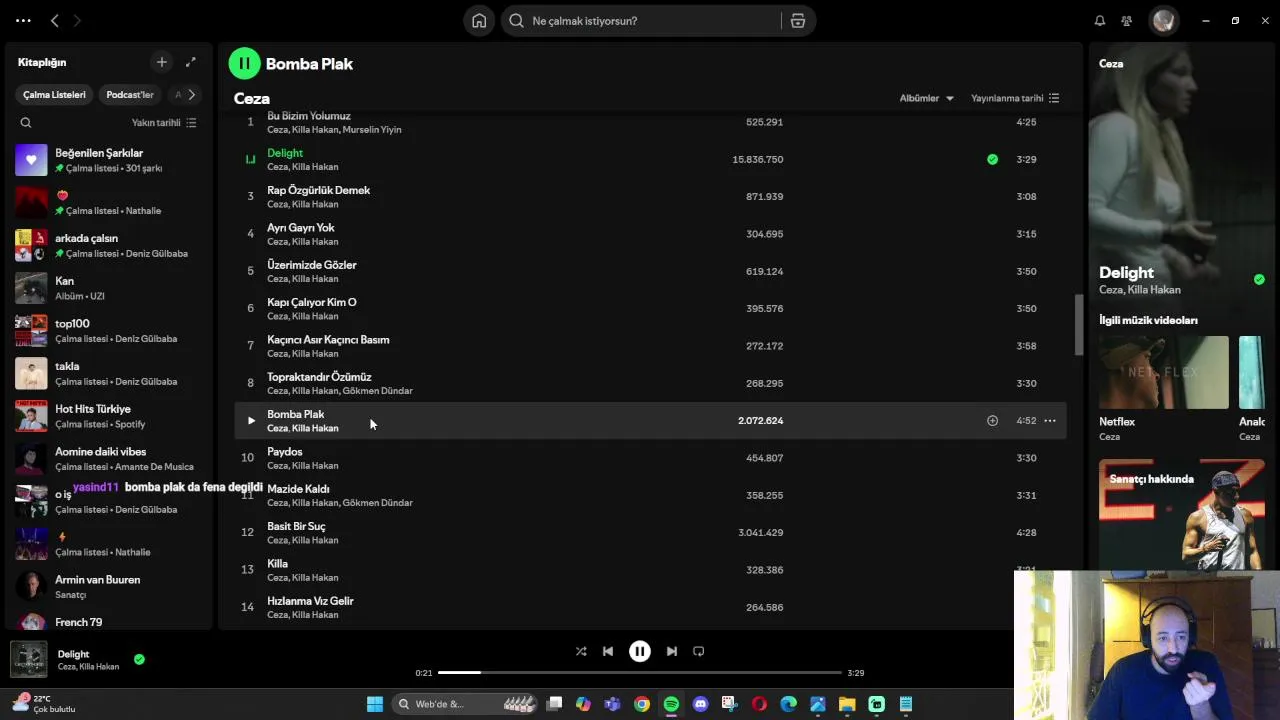1280x720 pixels.
Task: Add Bomba Plak to Liked Songs
Action: coord(992,421)
